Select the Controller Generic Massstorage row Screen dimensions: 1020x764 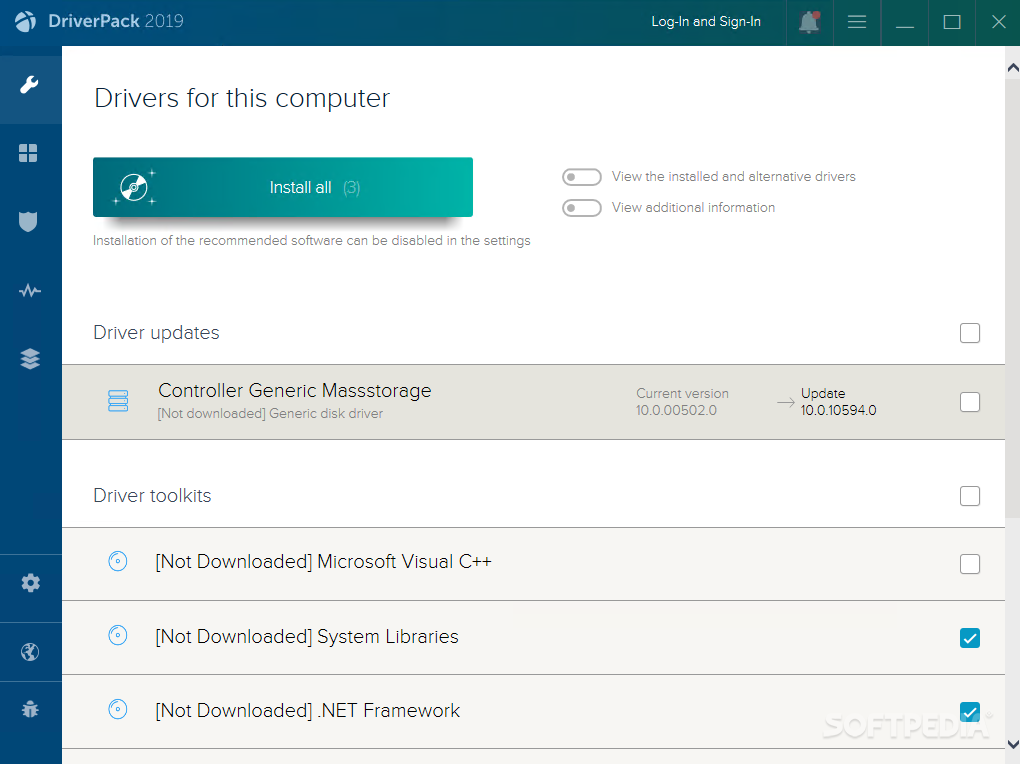pyautogui.click(x=400, y=402)
